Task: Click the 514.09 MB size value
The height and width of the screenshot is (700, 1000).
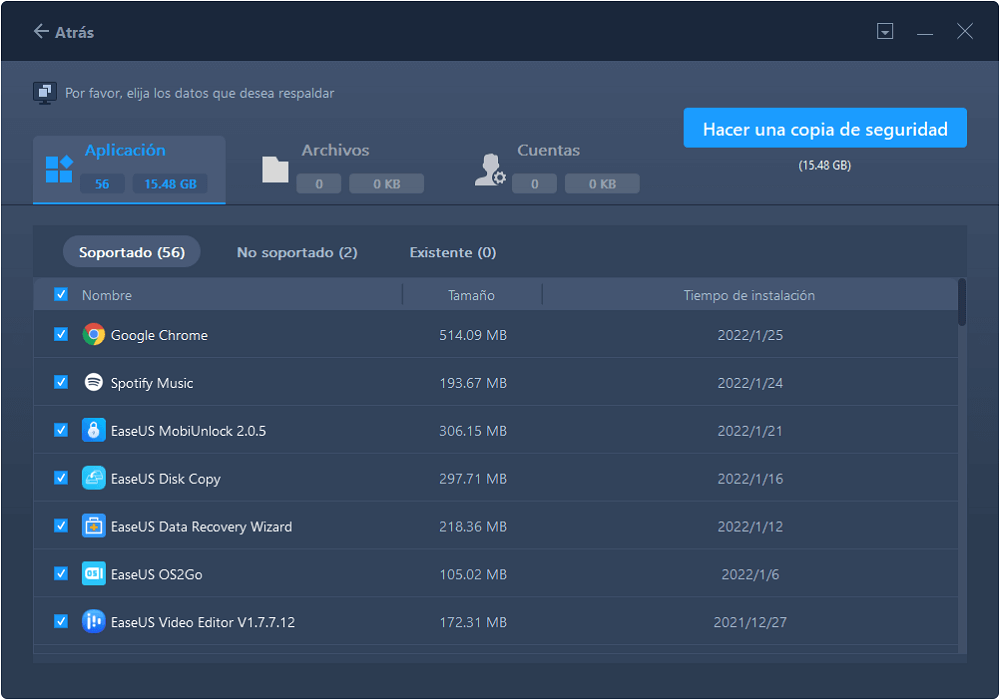Action: [x=473, y=335]
